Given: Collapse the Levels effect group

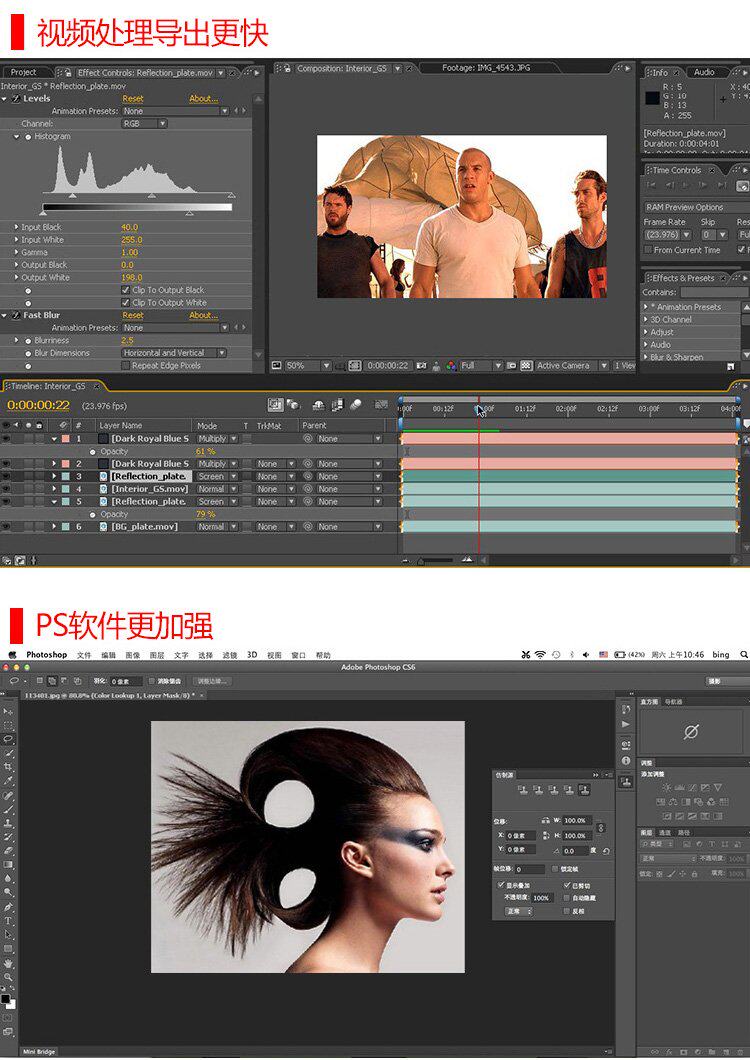Looking at the screenshot, I should [x=5, y=99].
